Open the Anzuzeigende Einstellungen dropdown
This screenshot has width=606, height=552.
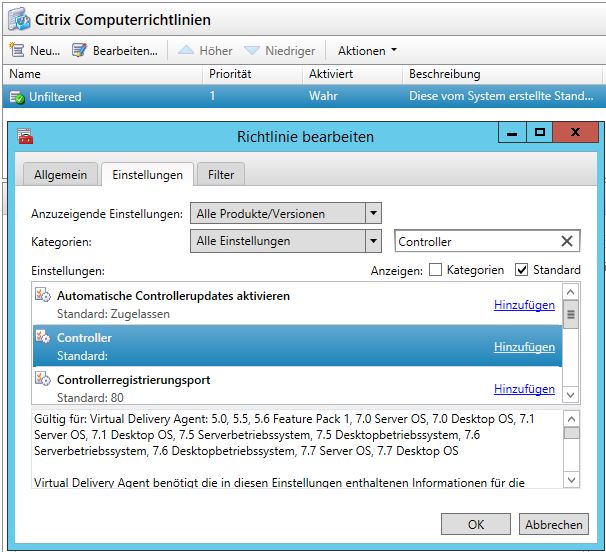373,213
